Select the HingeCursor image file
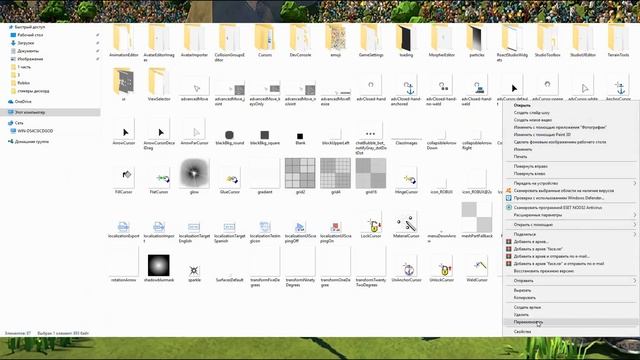 pos(406,179)
